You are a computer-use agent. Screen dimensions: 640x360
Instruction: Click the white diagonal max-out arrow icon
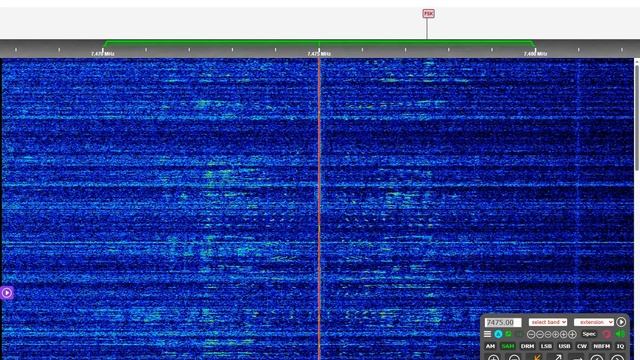pos(557,358)
